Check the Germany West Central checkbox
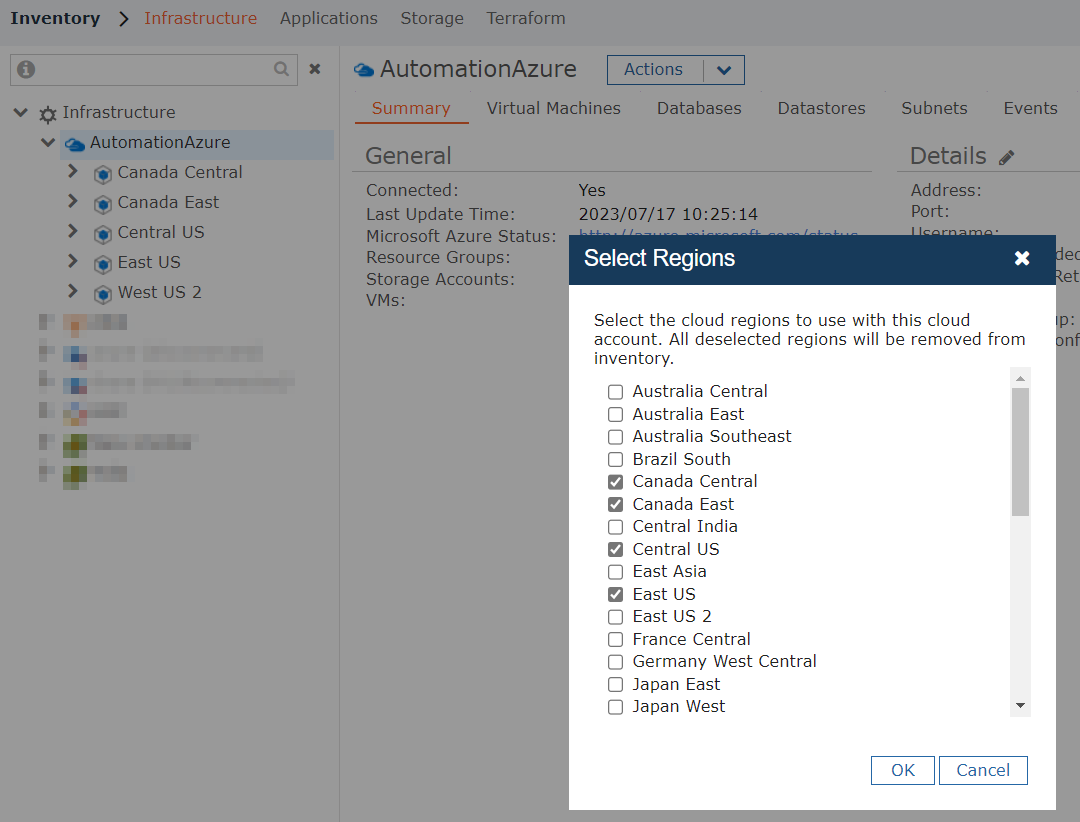The image size is (1080, 822). (x=615, y=662)
